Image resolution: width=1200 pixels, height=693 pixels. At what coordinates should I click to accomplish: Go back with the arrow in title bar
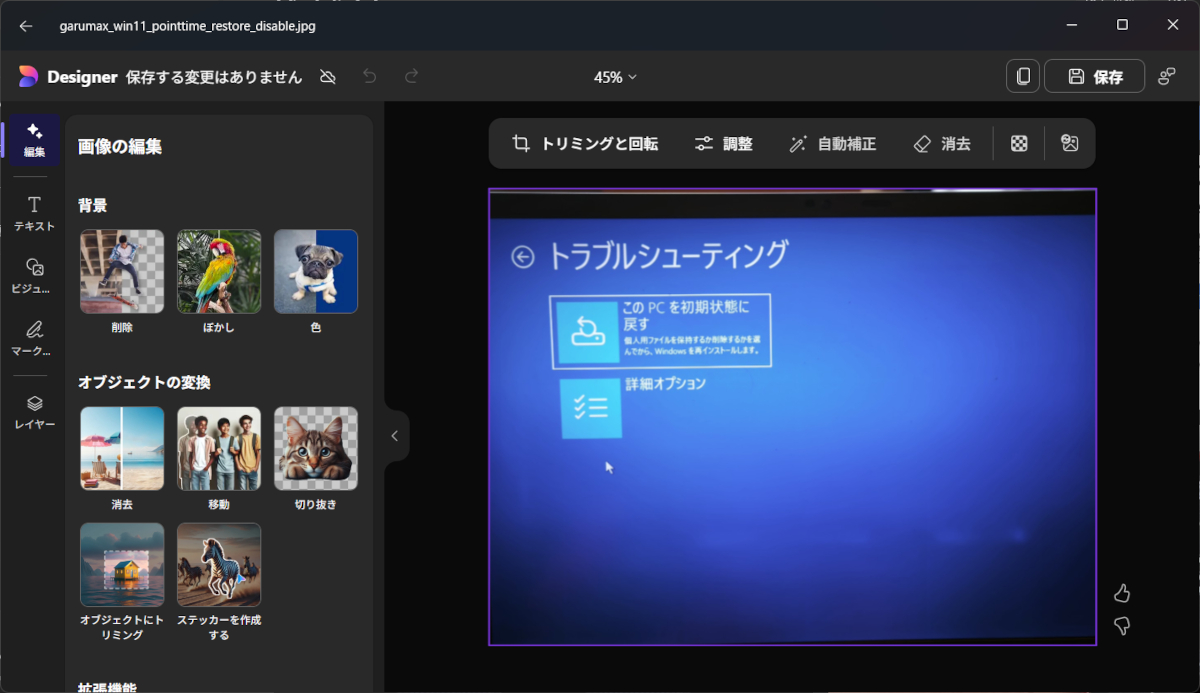click(x=26, y=26)
